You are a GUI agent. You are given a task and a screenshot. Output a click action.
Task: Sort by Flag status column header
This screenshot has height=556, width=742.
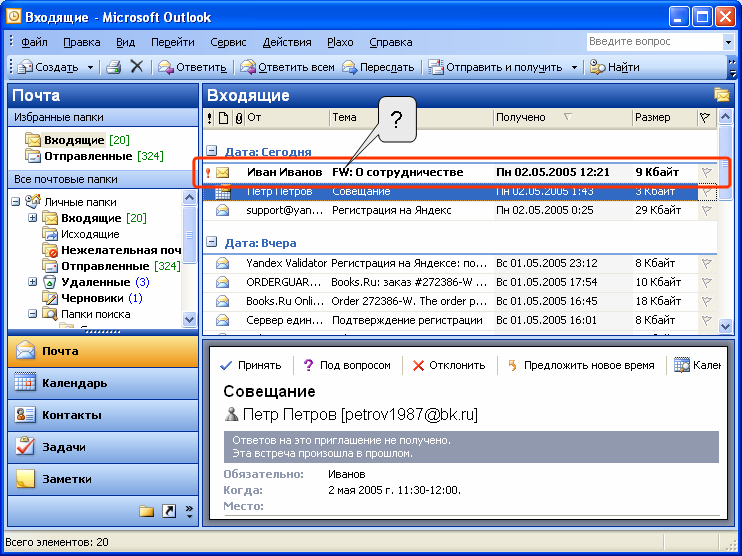pos(705,117)
